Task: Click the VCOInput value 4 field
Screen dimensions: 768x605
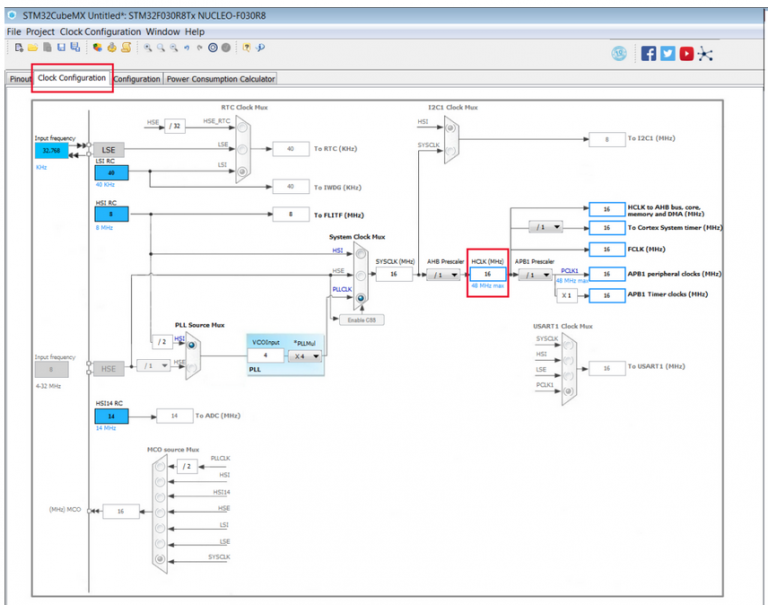Action: [x=265, y=355]
